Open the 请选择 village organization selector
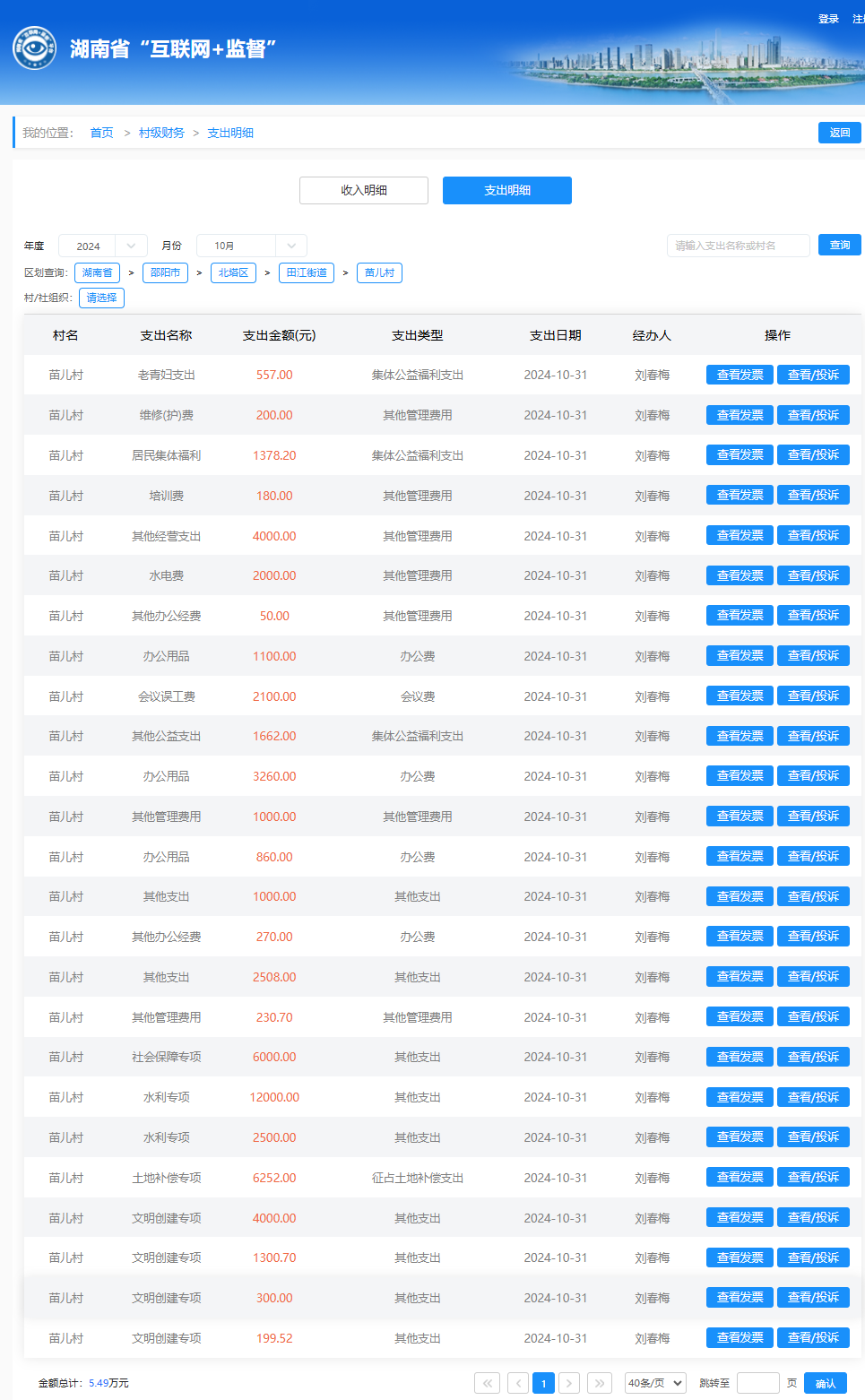The width and height of the screenshot is (865, 1400). pyautogui.click(x=101, y=298)
